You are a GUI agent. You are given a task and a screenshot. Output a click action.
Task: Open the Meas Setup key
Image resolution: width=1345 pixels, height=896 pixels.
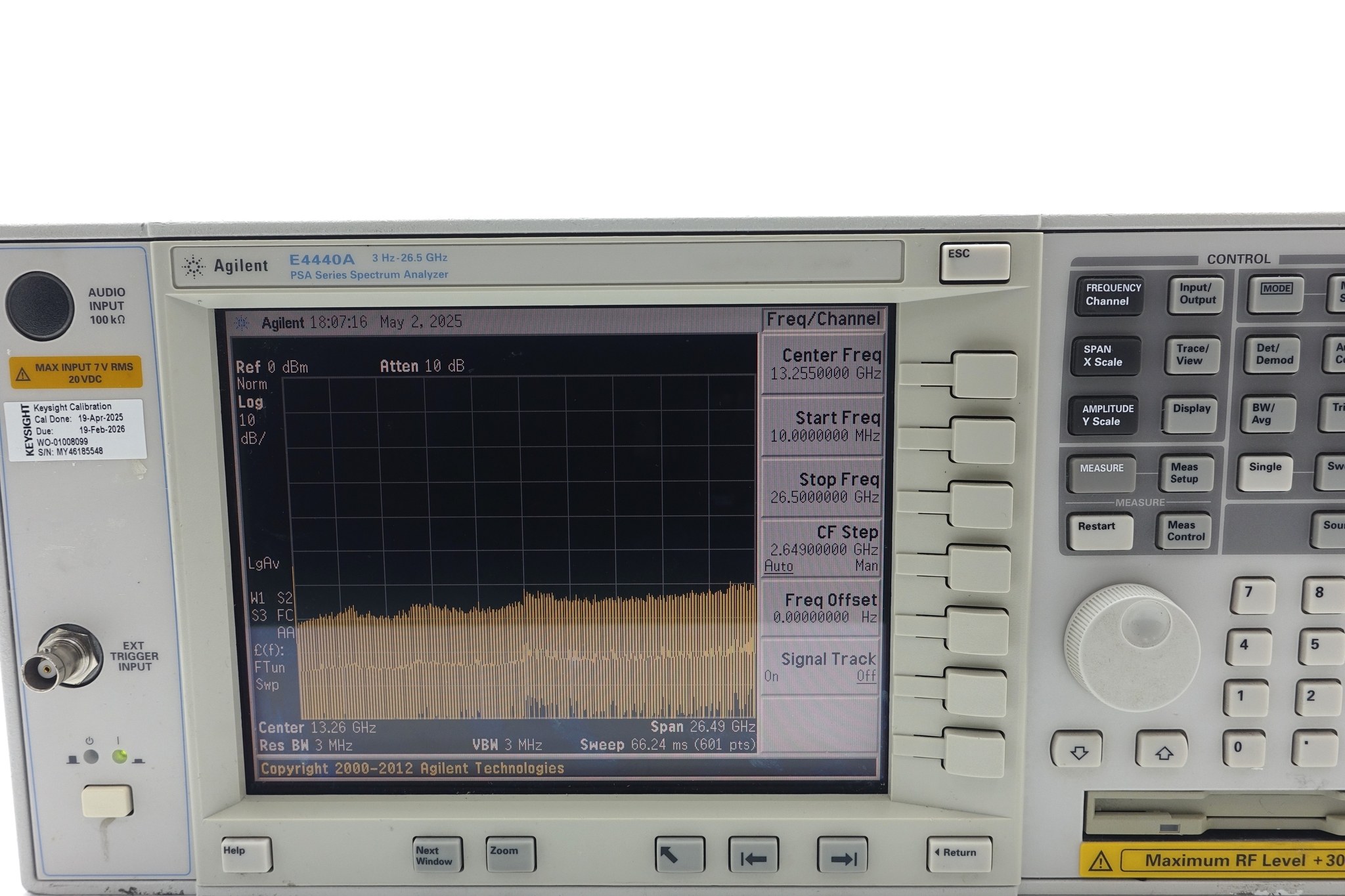[1187, 473]
